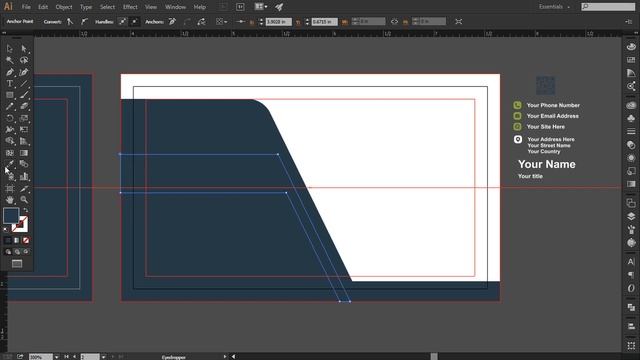Toggle hide handles for multiple anchor points
The height and width of the screenshot is (360, 640).
[134, 22]
